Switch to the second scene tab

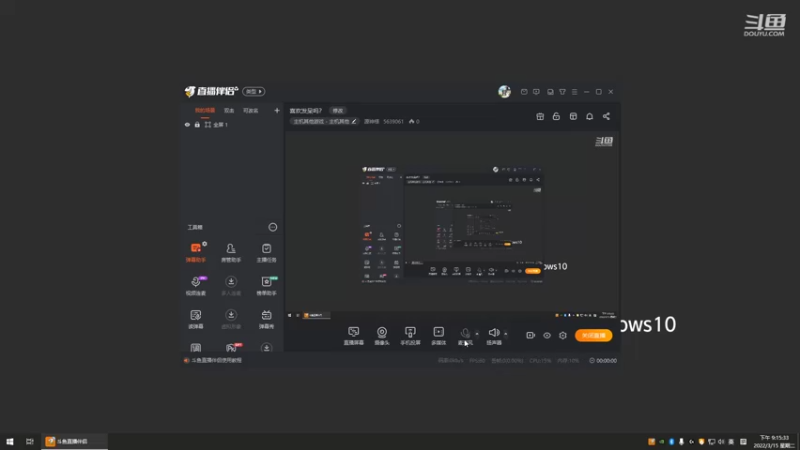tap(229, 110)
